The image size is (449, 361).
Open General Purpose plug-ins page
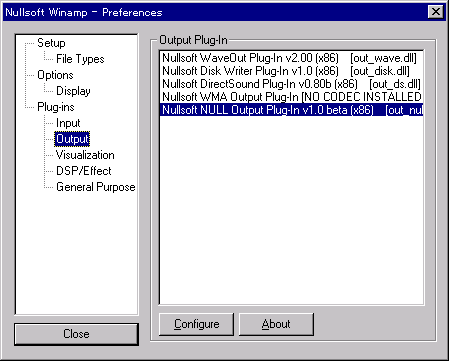96,187
